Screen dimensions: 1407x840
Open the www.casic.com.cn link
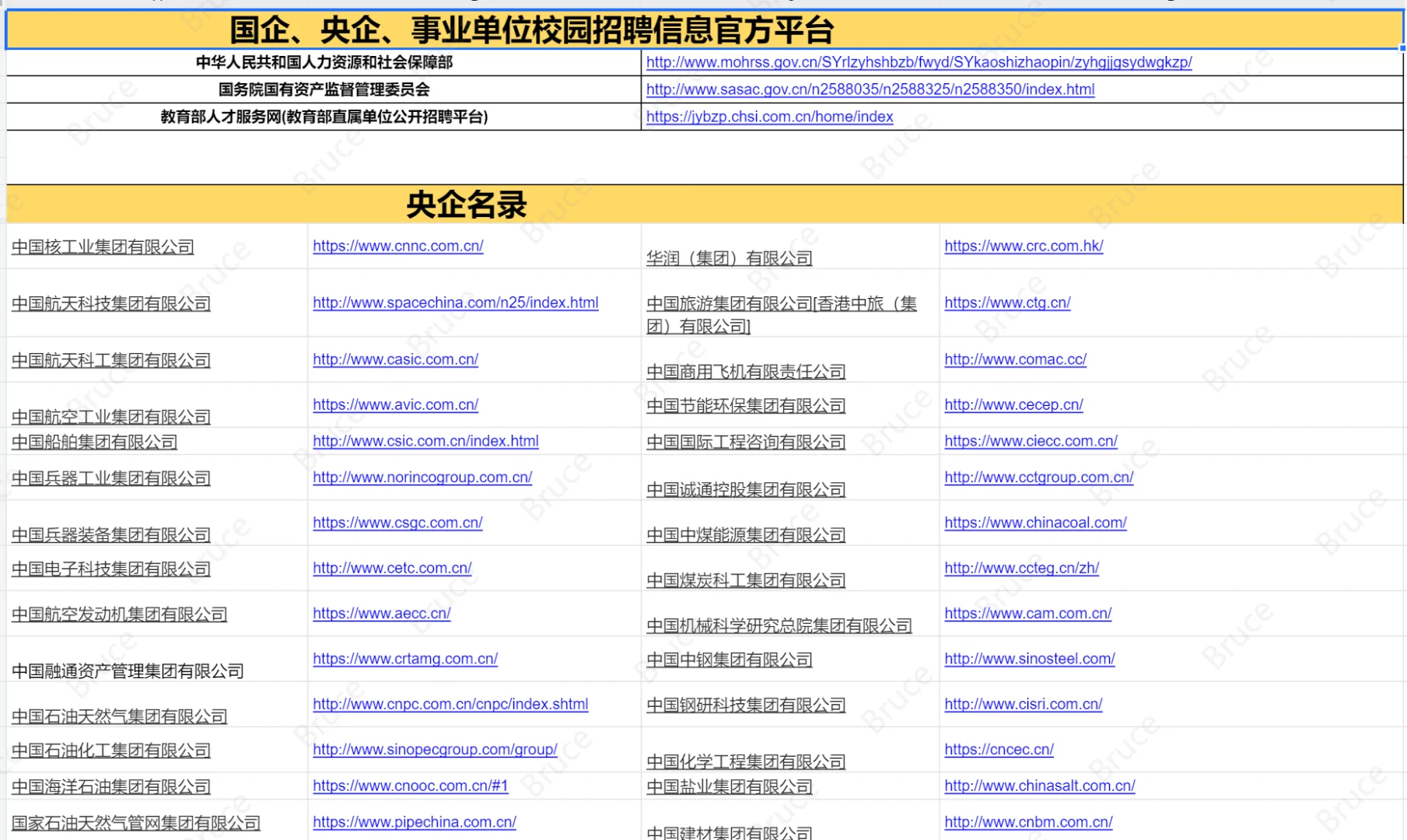(395, 359)
